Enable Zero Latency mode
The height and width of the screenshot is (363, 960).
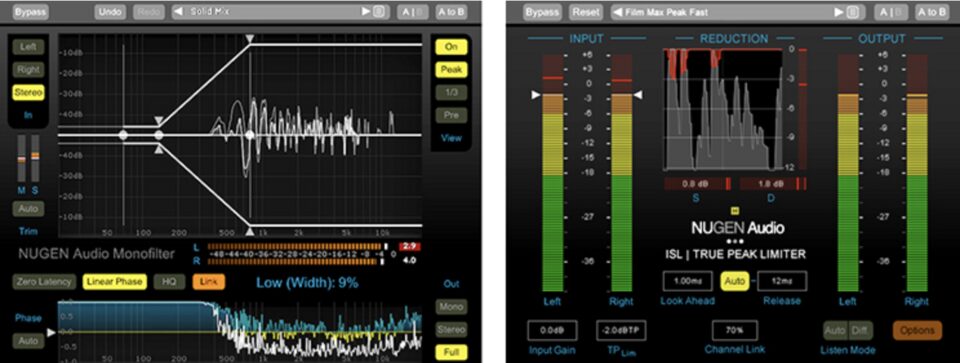coord(45,282)
